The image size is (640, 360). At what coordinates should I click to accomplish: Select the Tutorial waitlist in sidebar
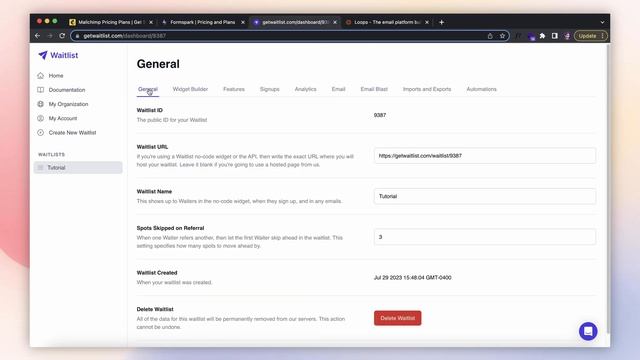[78, 167]
